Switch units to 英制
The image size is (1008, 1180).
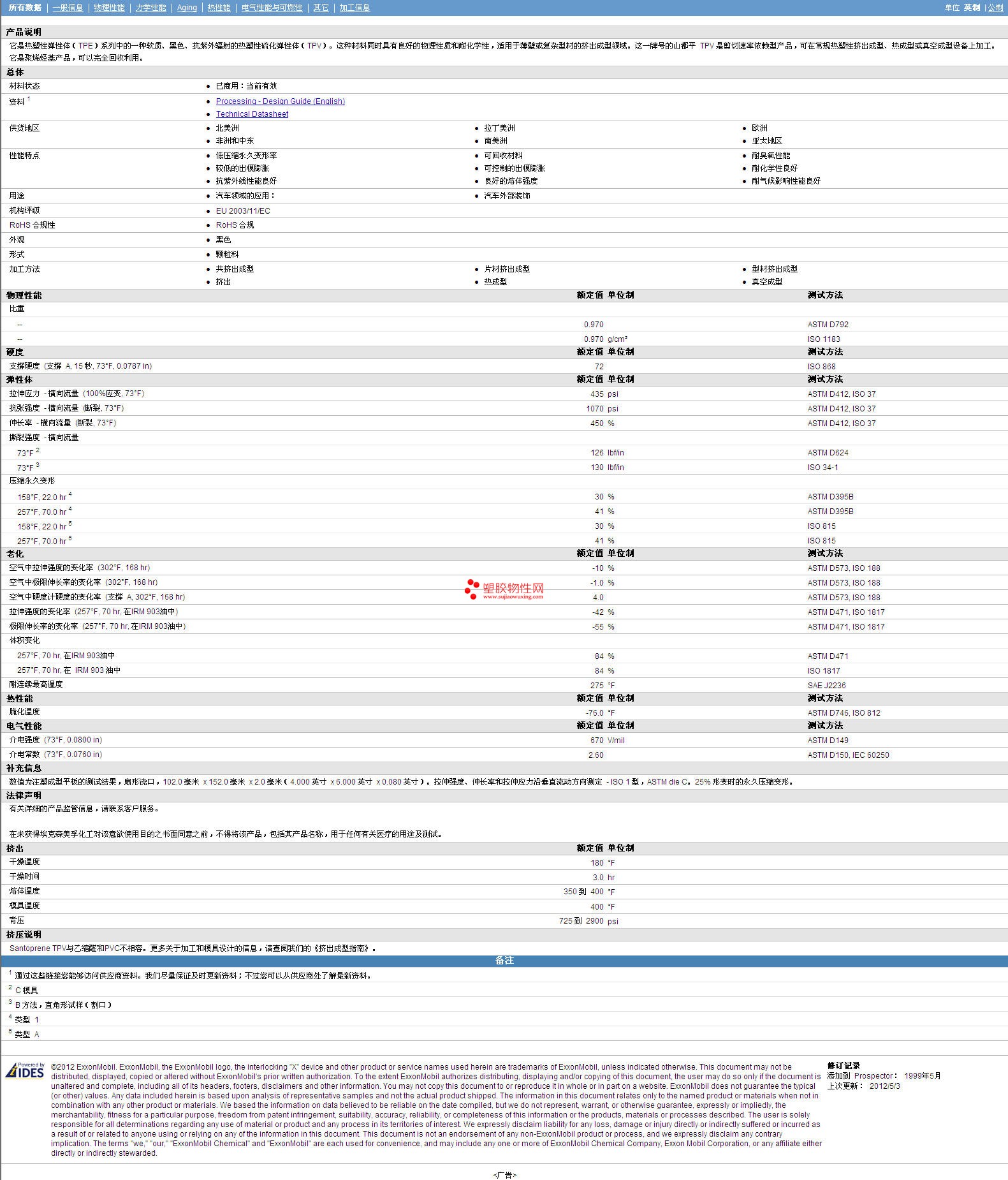coord(972,8)
